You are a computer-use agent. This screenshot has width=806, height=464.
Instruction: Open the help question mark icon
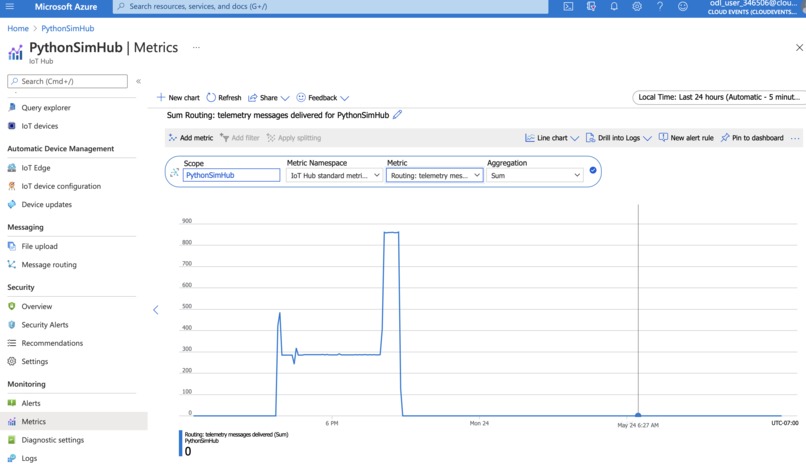point(660,7)
